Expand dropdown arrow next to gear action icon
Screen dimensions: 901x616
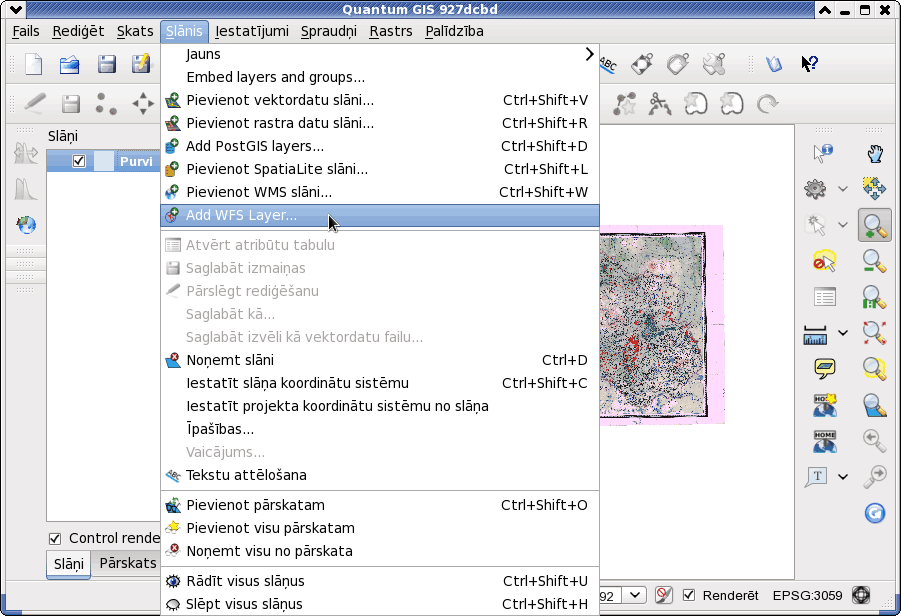[x=843, y=188]
